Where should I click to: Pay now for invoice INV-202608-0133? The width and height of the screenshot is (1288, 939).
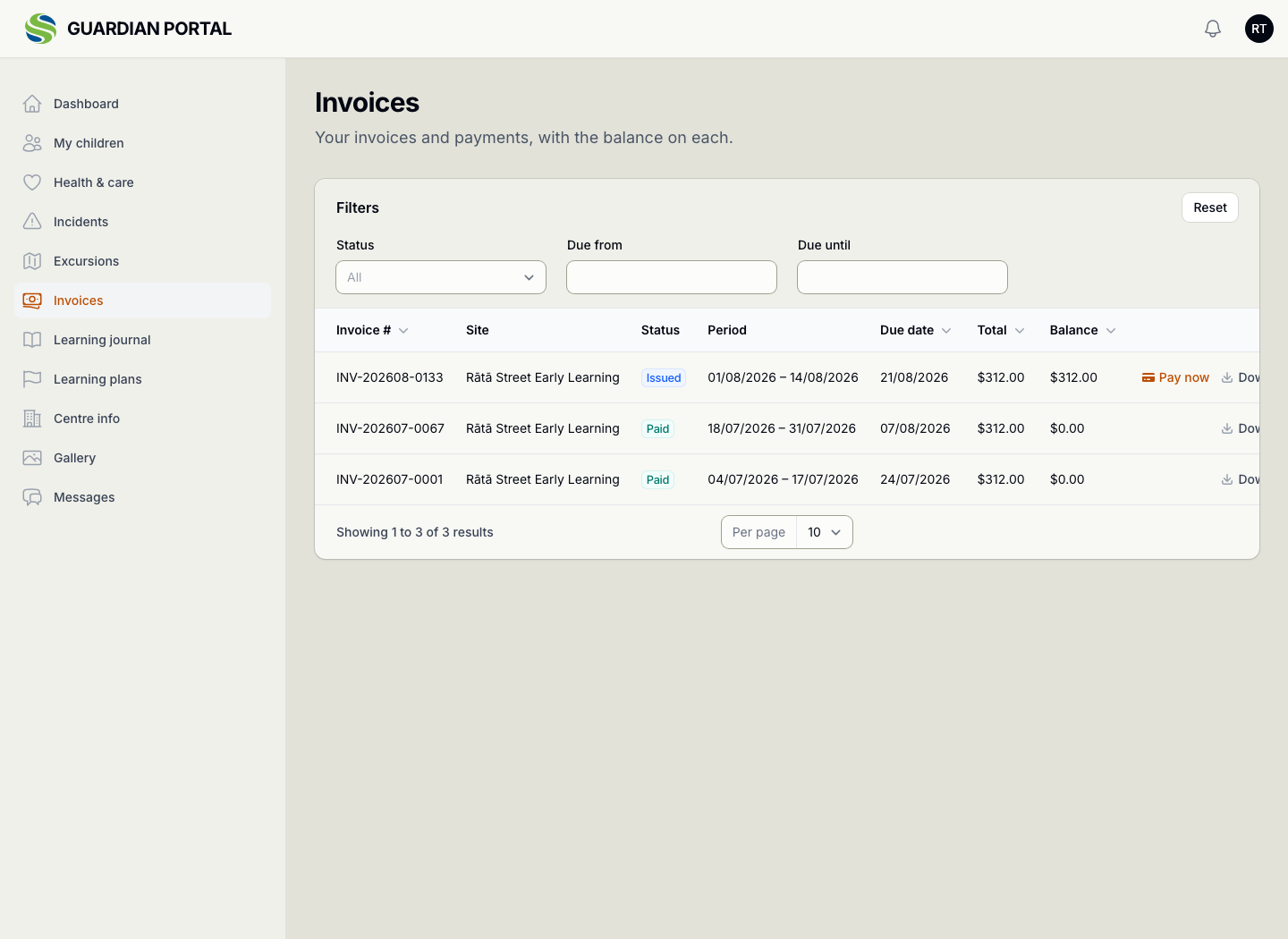point(1175,377)
